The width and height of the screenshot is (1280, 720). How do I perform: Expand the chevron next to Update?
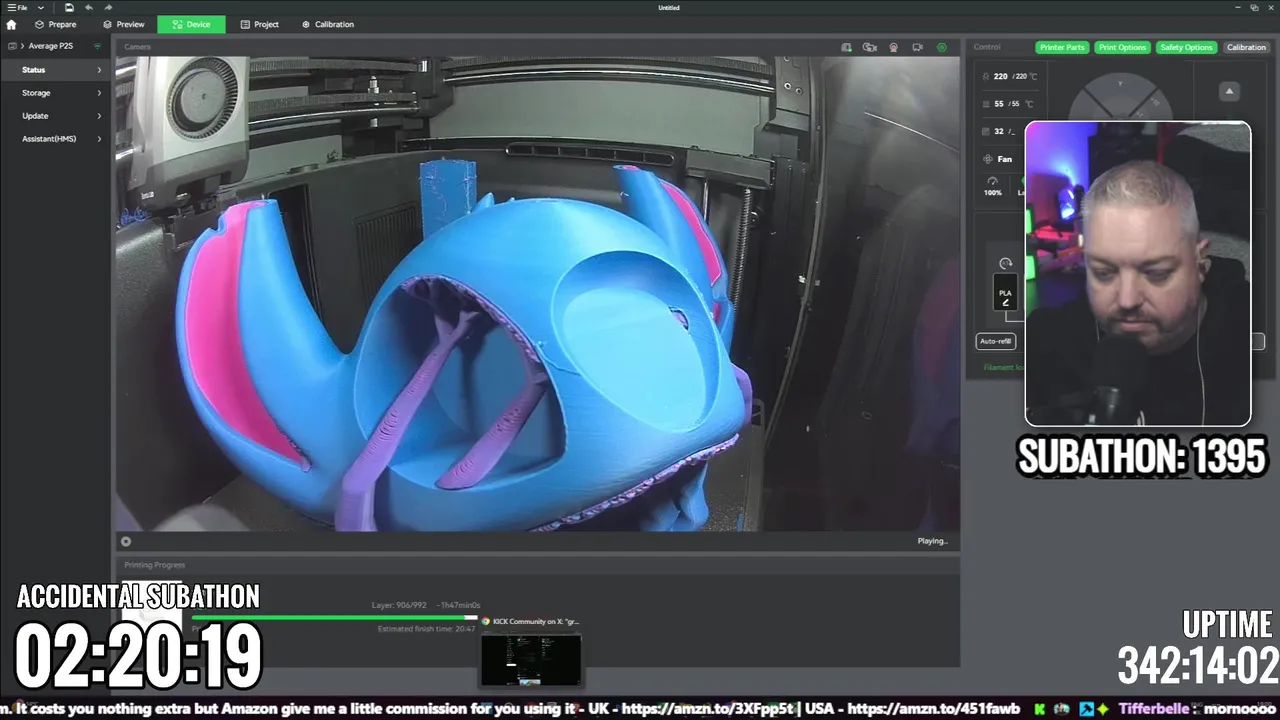[99, 116]
